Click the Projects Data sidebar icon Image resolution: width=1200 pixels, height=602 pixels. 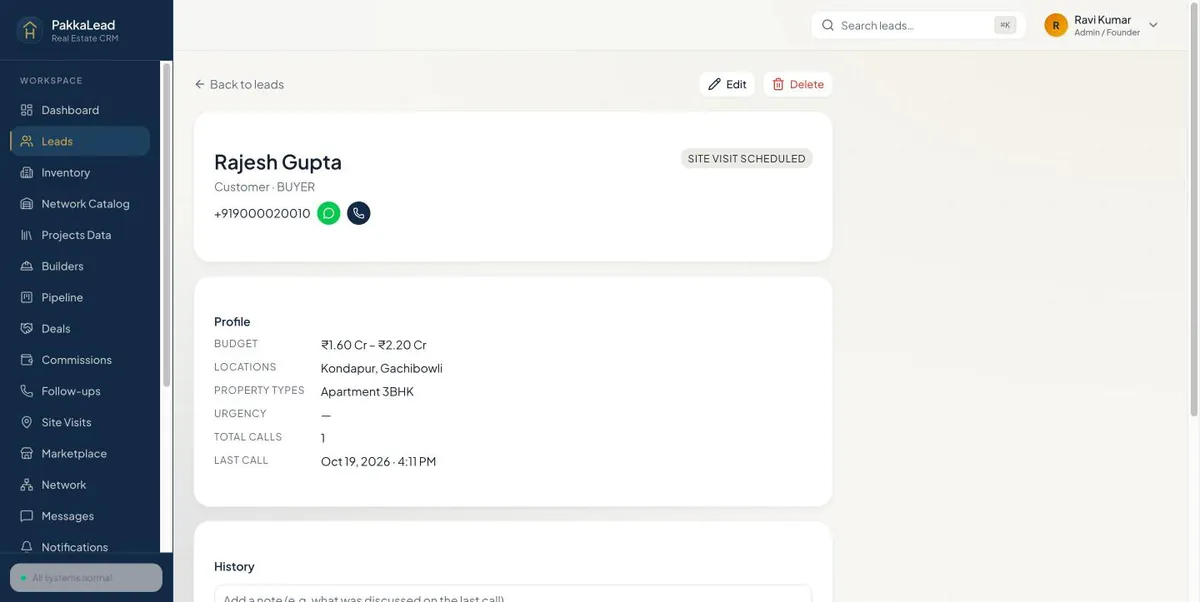point(27,235)
